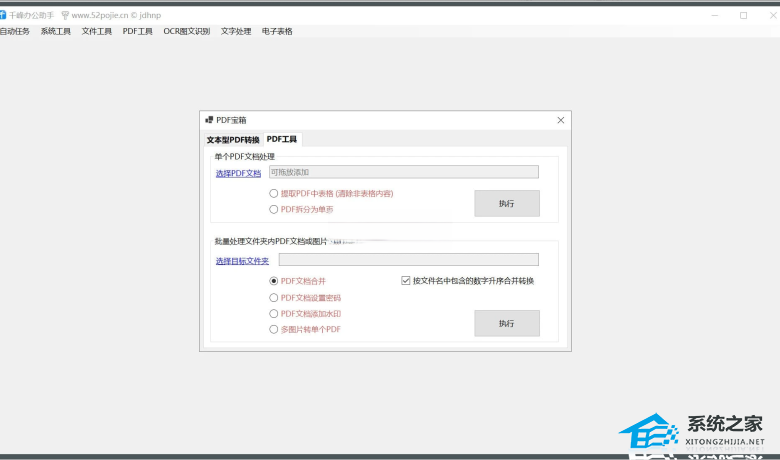Click the 选择目标文件夹 link
This screenshot has height=460, width=780.
click(x=242, y=261)
